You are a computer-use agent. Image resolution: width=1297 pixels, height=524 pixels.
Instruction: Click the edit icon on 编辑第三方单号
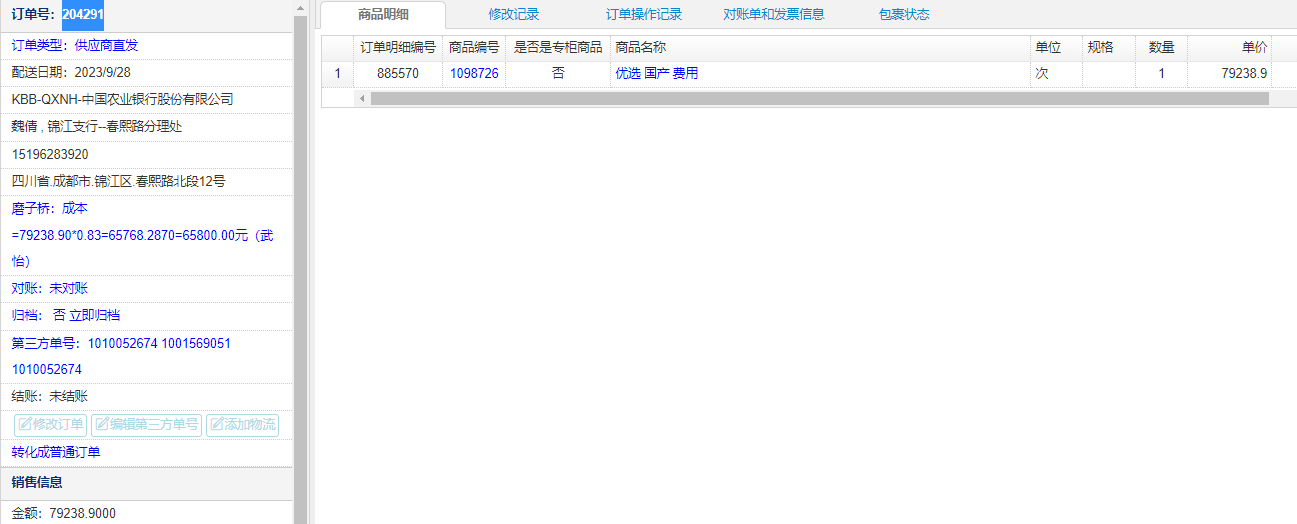(x=102, y=424)
